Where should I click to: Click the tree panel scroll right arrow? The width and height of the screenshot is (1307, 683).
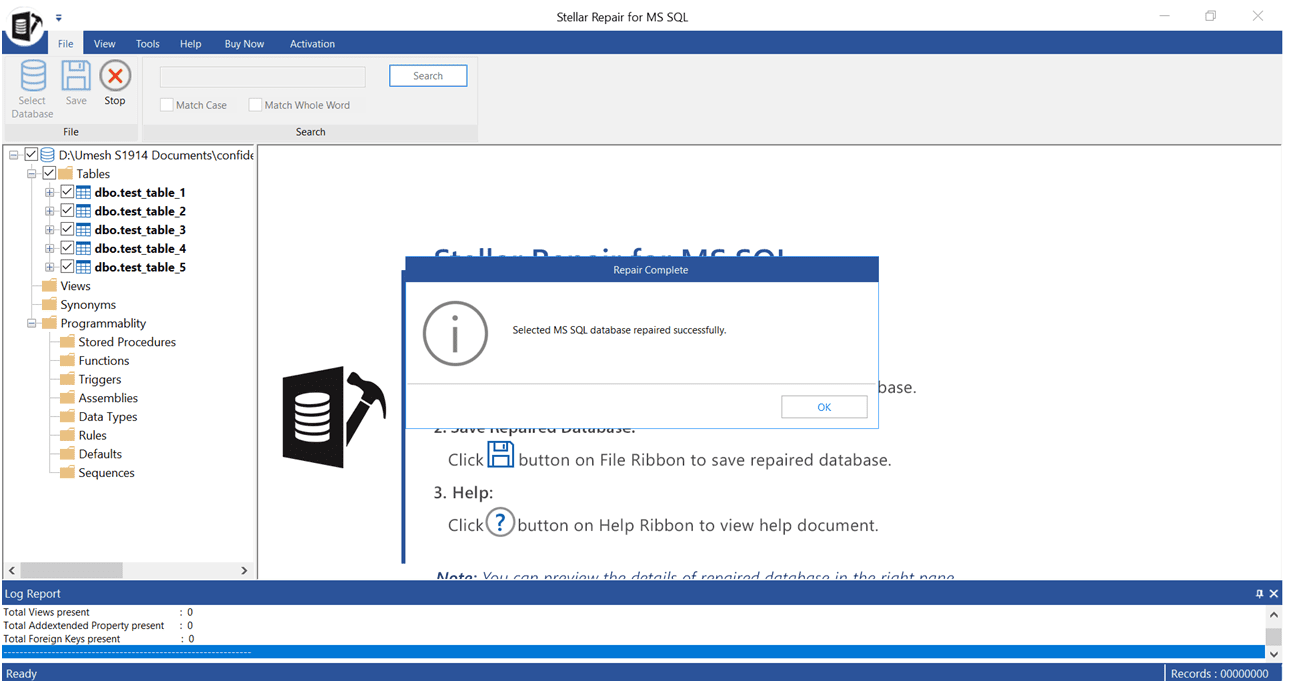244,570
